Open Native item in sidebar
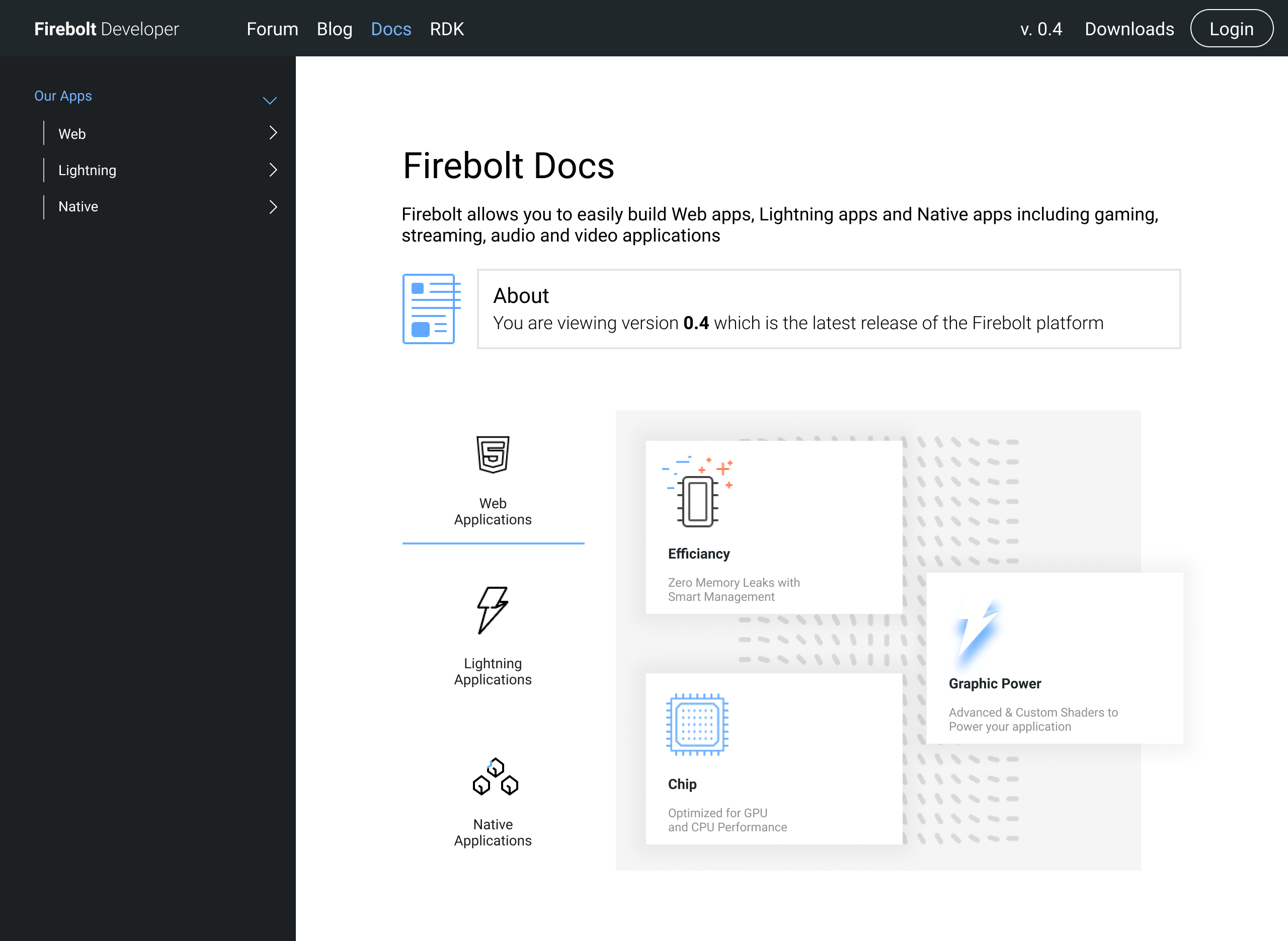This screenshot has width=1288, height=941. (78, 207)
